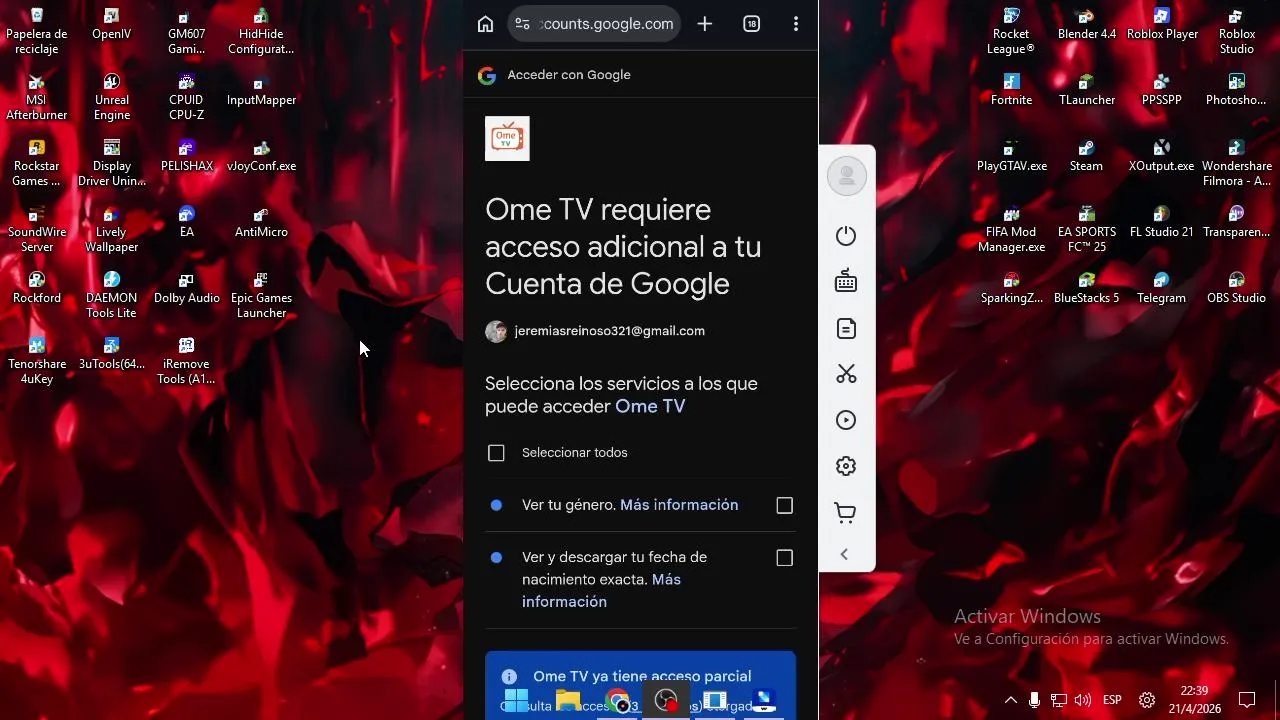The height and width of the screenshot is (720, 1280).
Task: Click the volume speaker tray icon
Action: tap(1082, 700)
